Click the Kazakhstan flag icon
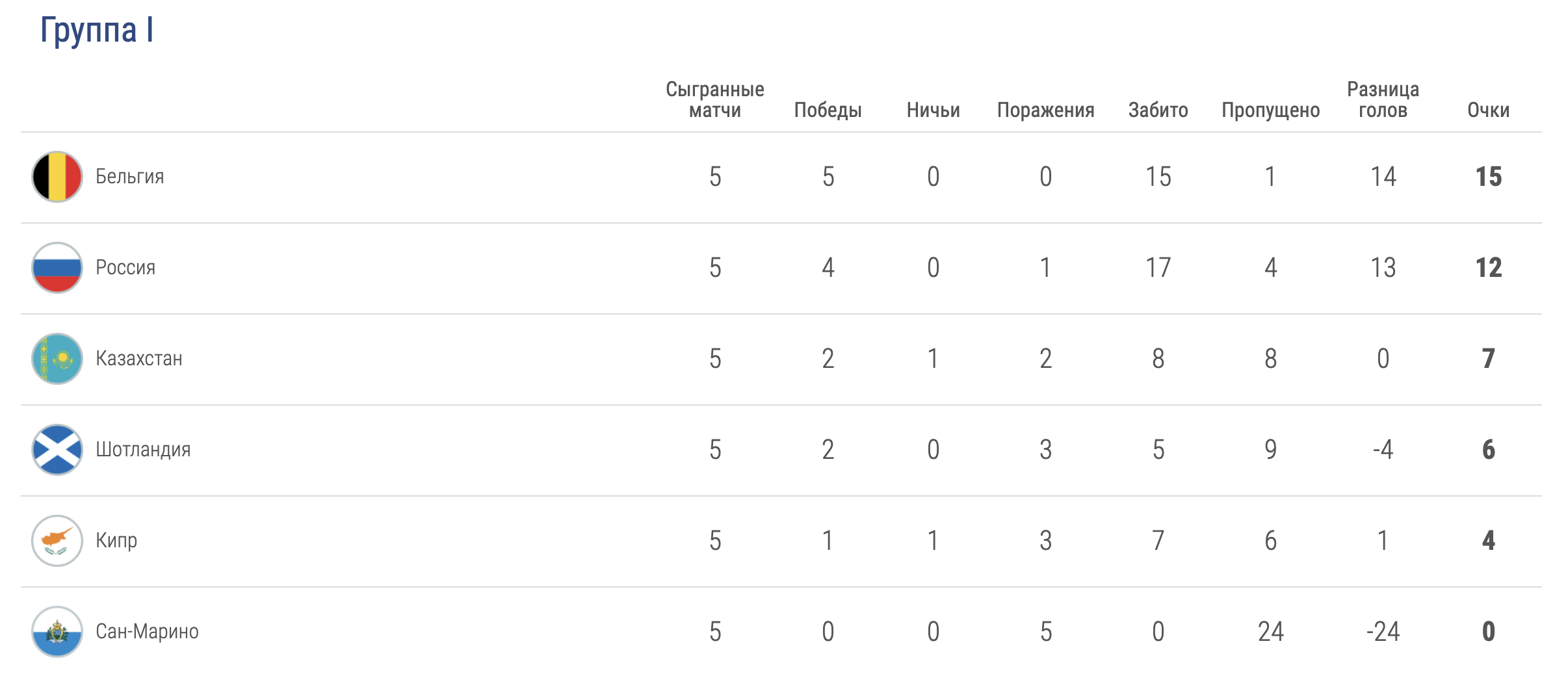The height and width of the screenshot is (676, 1568). [x=57, y=359]
